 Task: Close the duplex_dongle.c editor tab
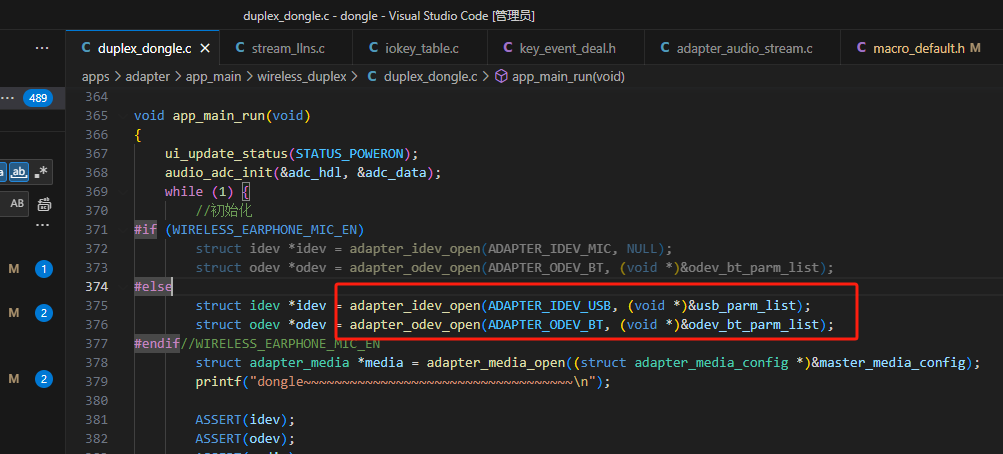205,48
